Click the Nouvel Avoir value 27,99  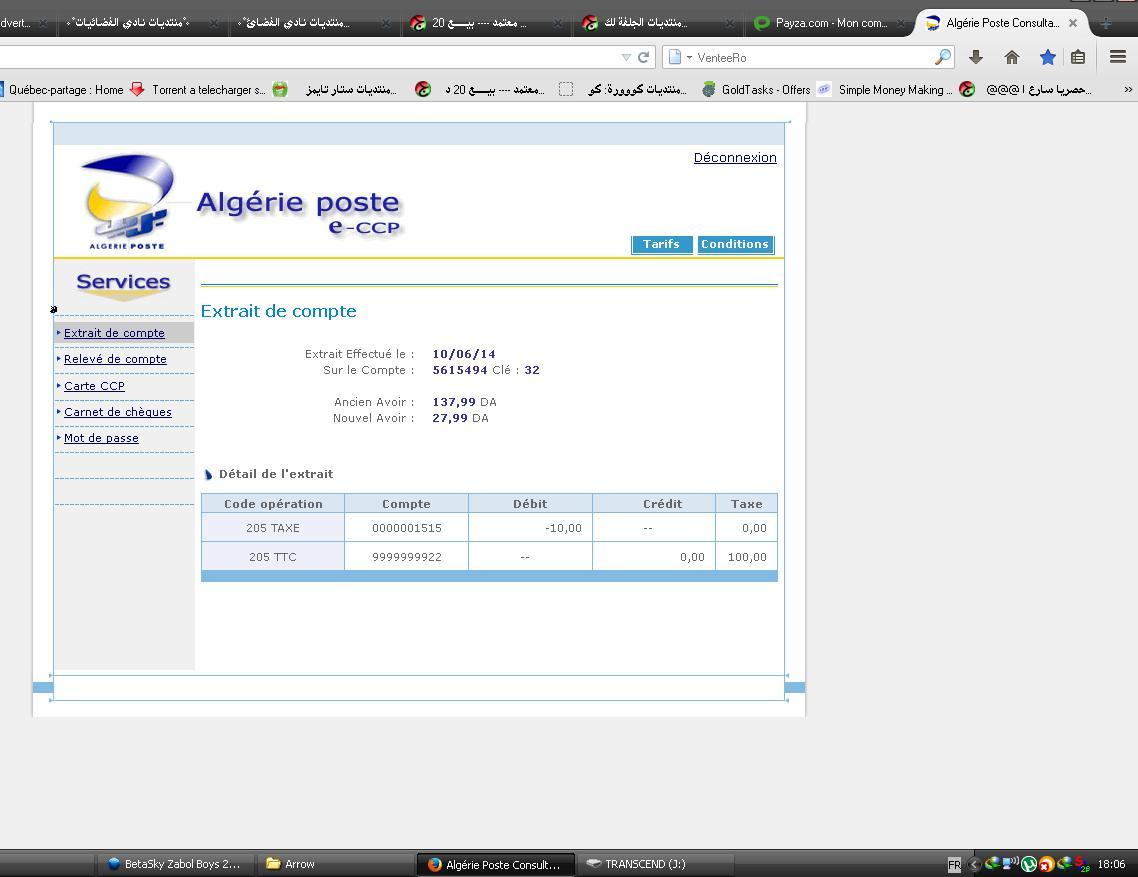point(450,418)
